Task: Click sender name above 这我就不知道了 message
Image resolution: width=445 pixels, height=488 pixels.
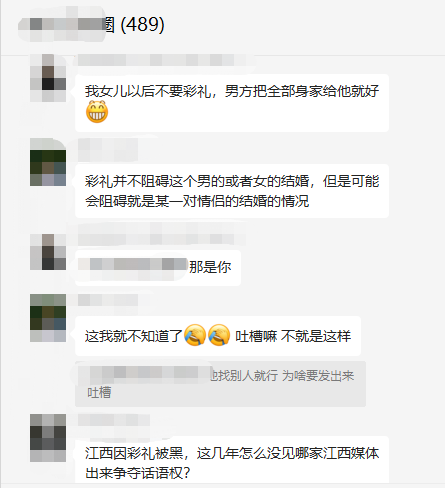Action: 108,300
